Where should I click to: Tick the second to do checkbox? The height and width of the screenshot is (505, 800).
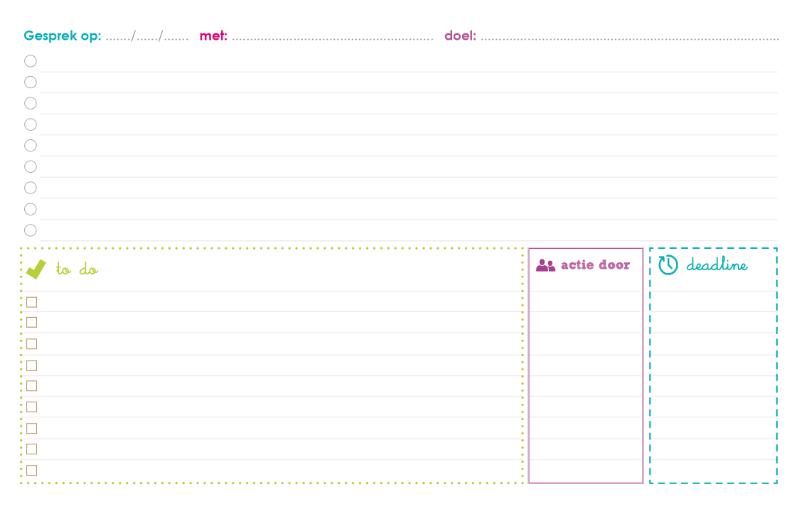click(x=32, y=322)
